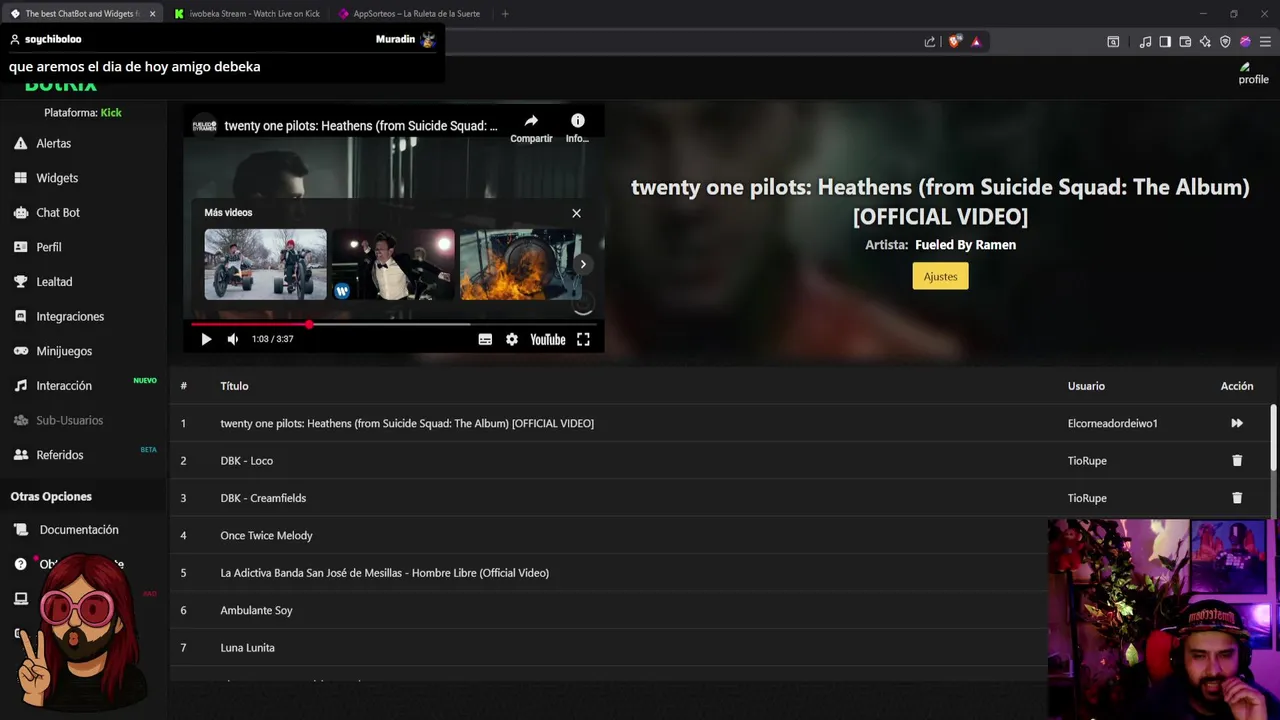
Task: Open YouTube player settings gear
Action: point(512,339)
